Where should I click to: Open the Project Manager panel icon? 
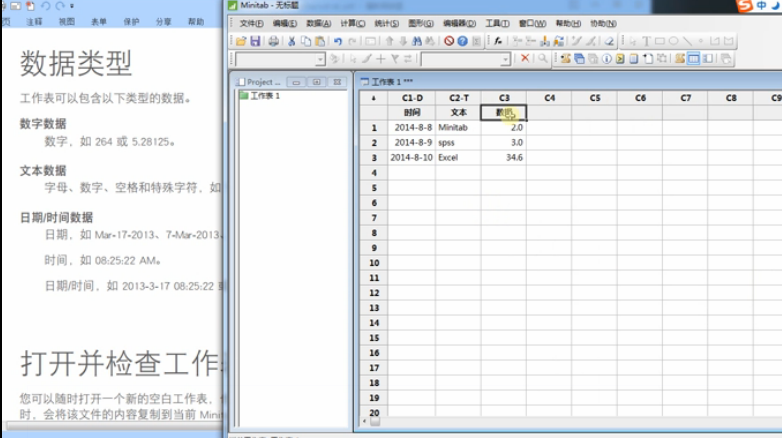click(x=707, y=59)
